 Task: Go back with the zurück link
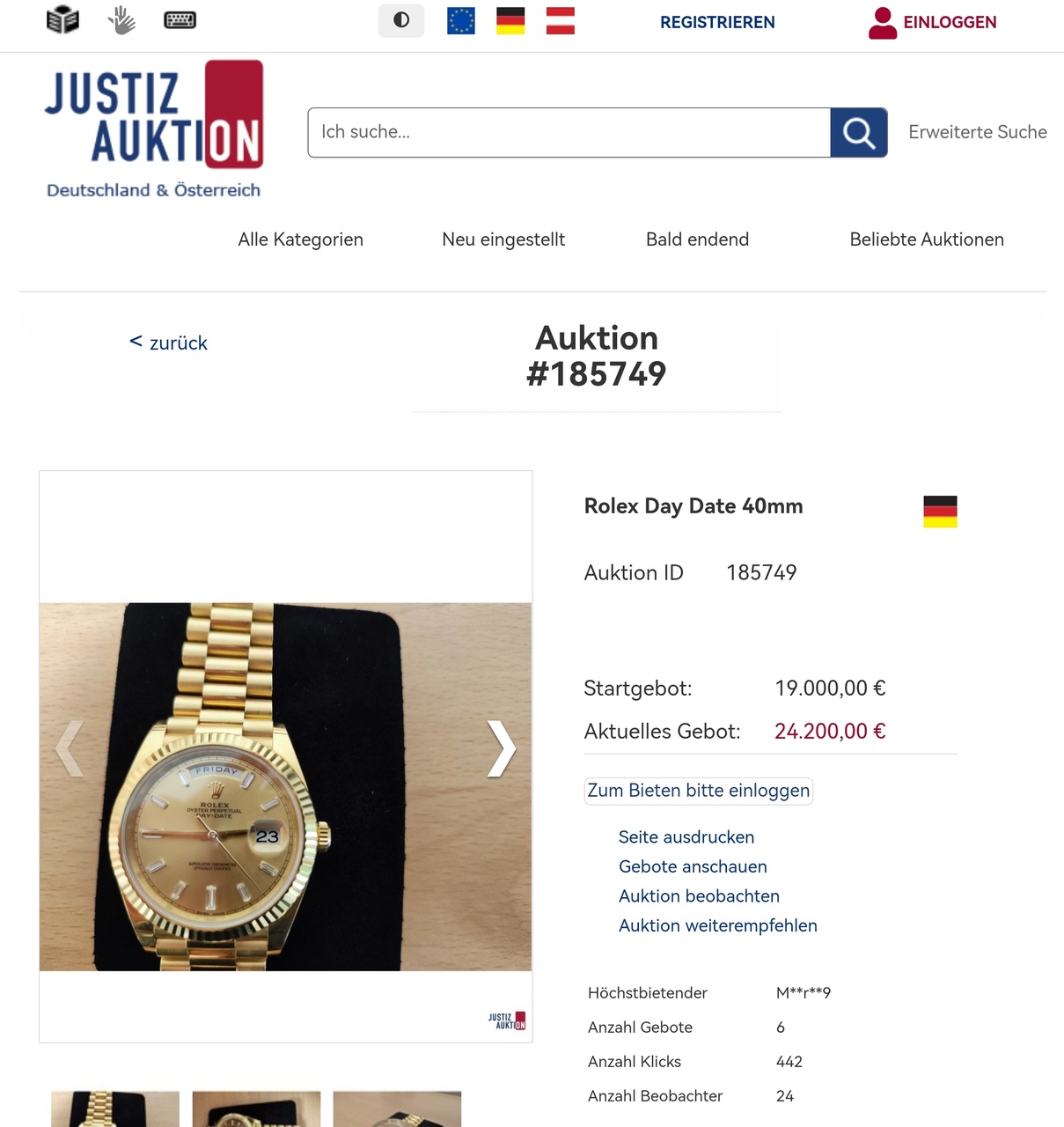pyautogui.click(x=168, y=343)
